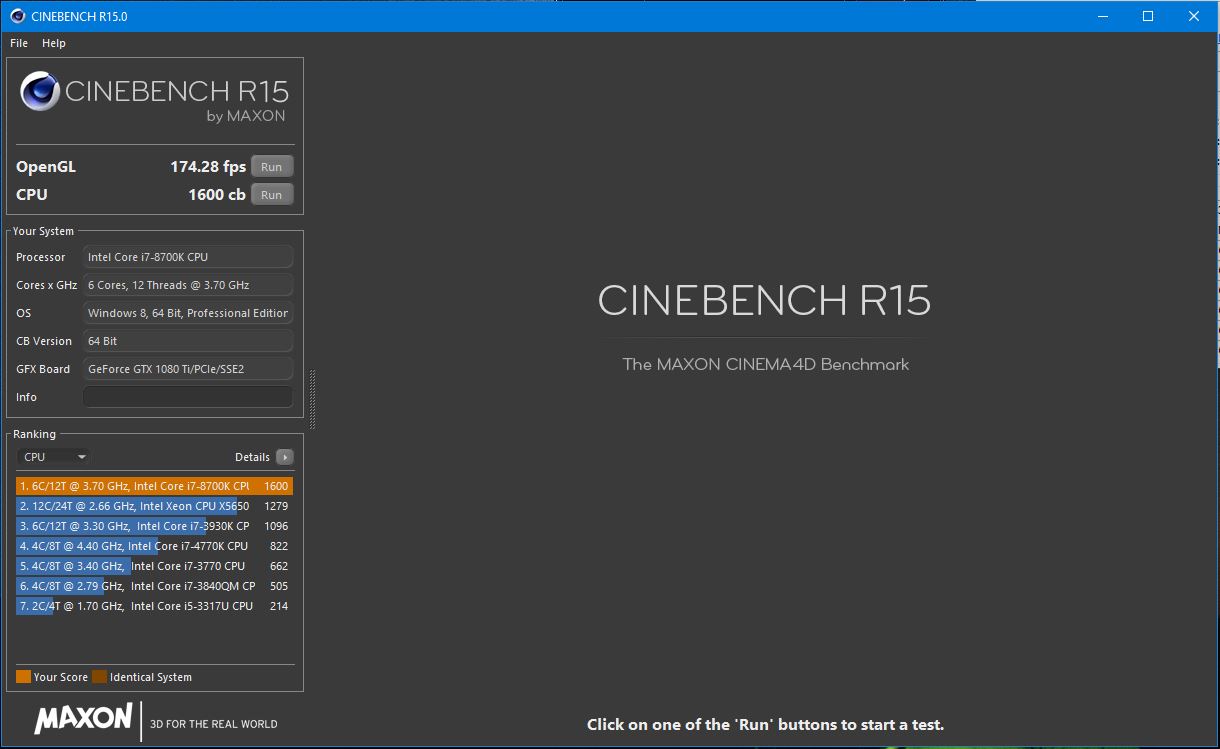The height and width of the screenshot is (749, 1220).
Task: Click the panel splitter handle beside left panel
Action: [x=312, y=399]
